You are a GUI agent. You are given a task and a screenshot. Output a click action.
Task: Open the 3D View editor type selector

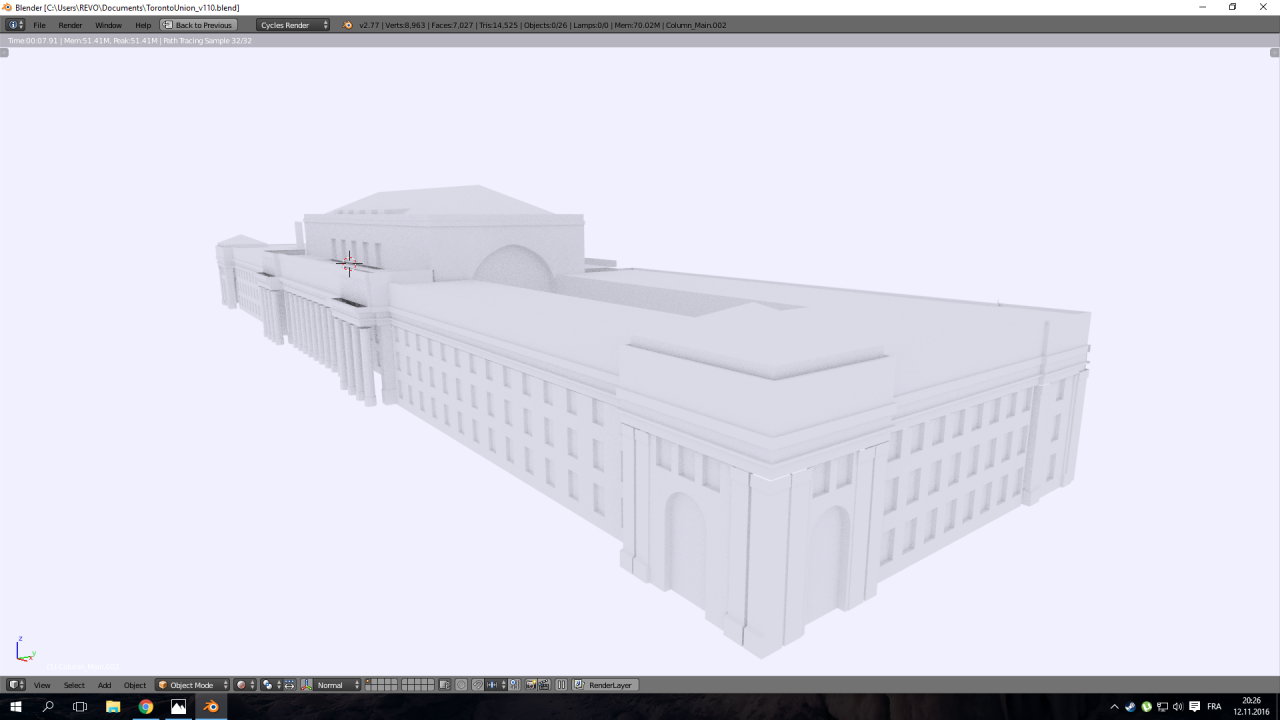point(16,685)
